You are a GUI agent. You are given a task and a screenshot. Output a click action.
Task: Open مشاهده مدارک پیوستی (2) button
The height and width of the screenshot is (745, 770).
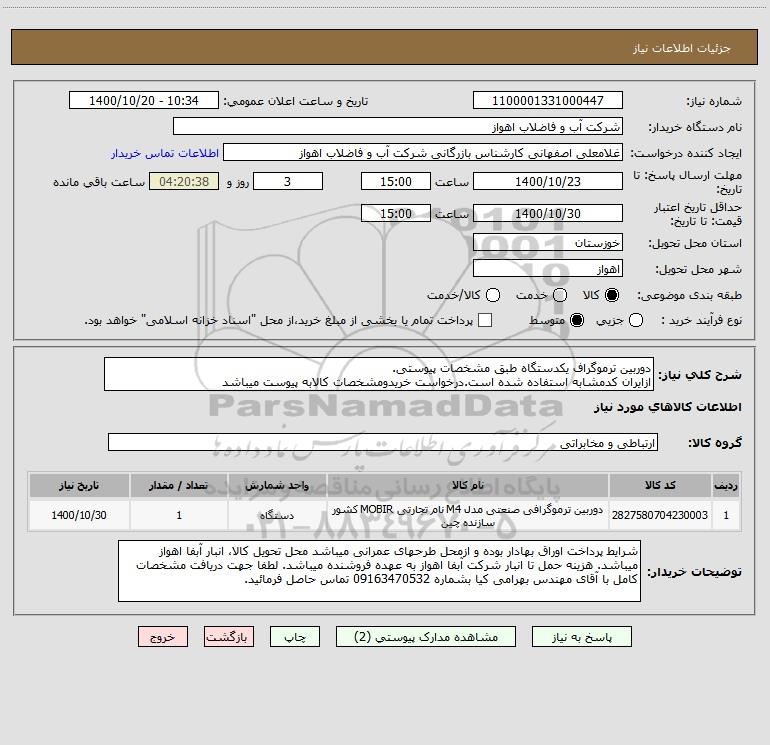426,637
